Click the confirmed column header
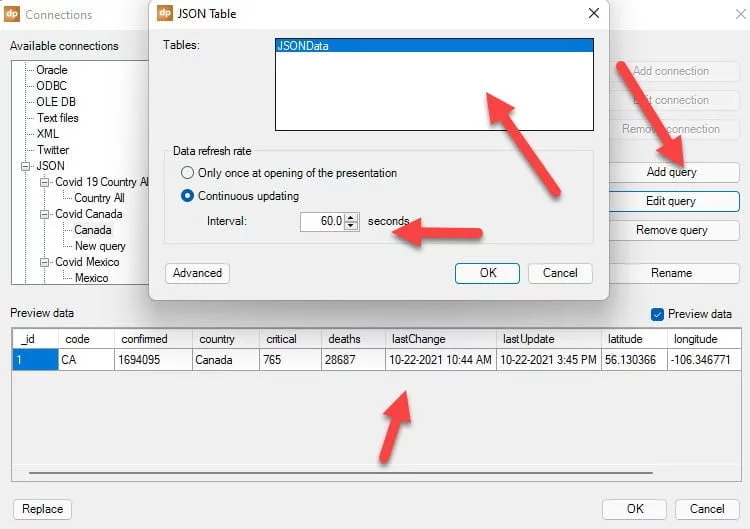 (x=154, y=339)
